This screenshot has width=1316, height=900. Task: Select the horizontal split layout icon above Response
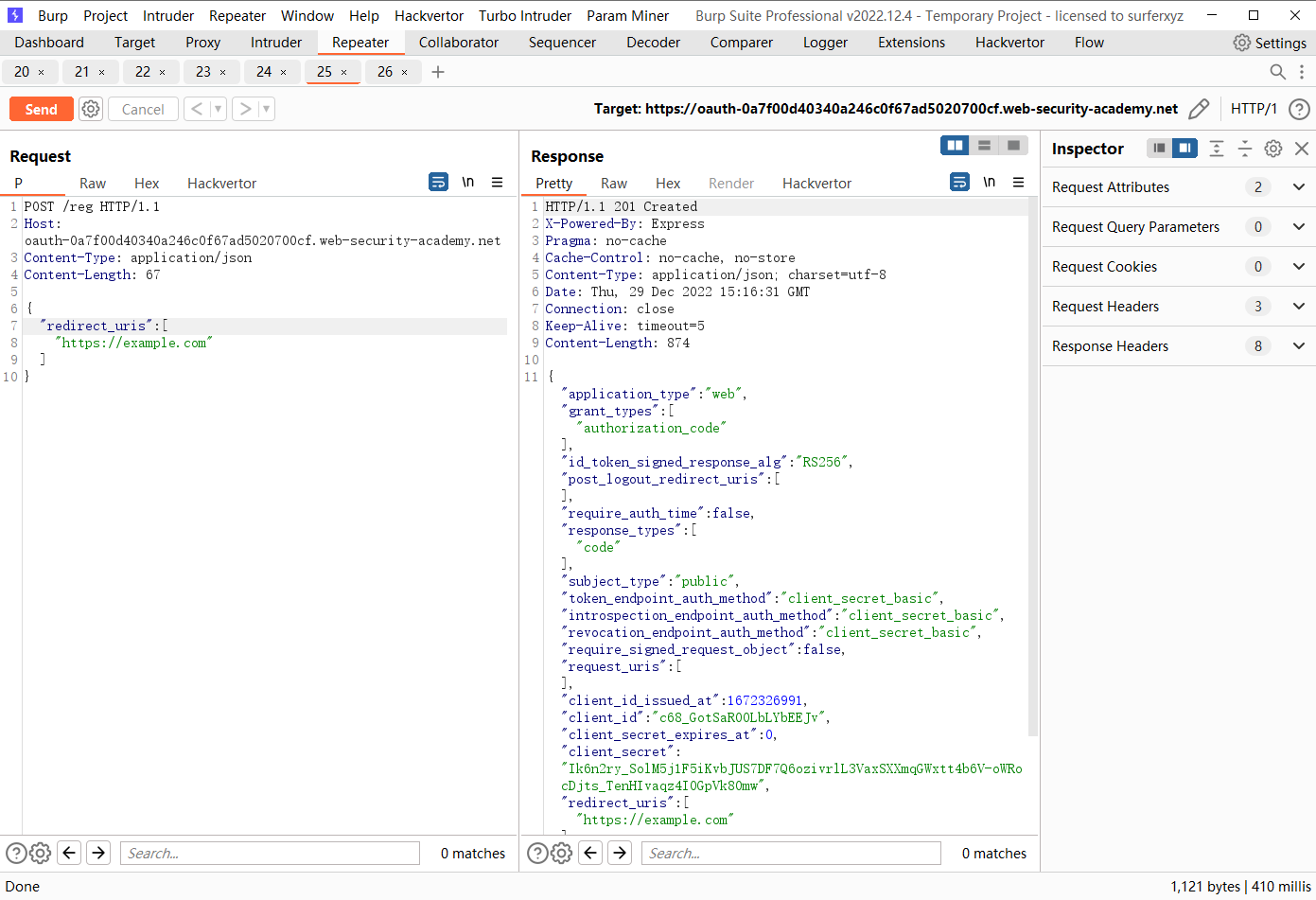coord(984,145)
